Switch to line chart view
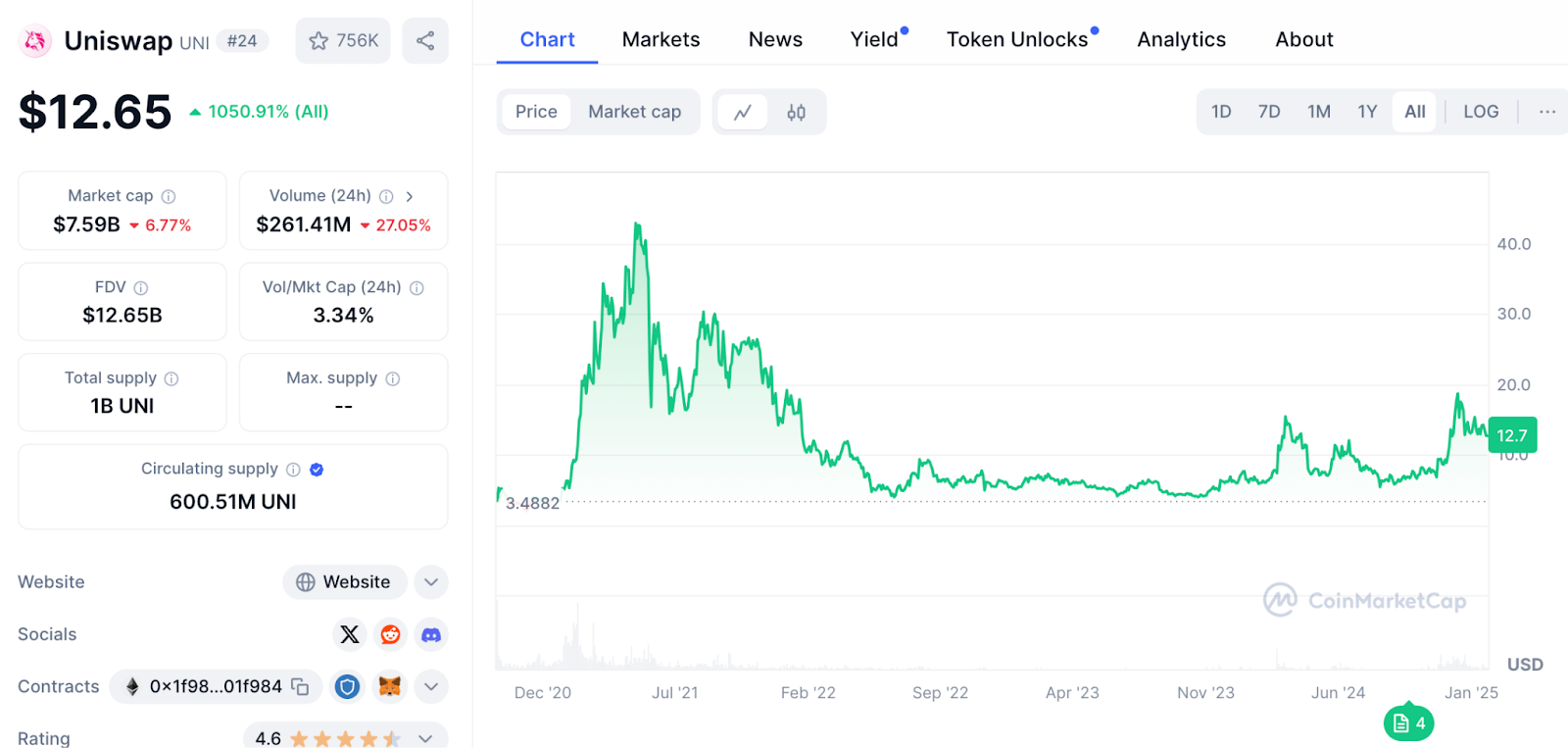Viewport: 1568px width, 748px height. (x=743, y=112)
